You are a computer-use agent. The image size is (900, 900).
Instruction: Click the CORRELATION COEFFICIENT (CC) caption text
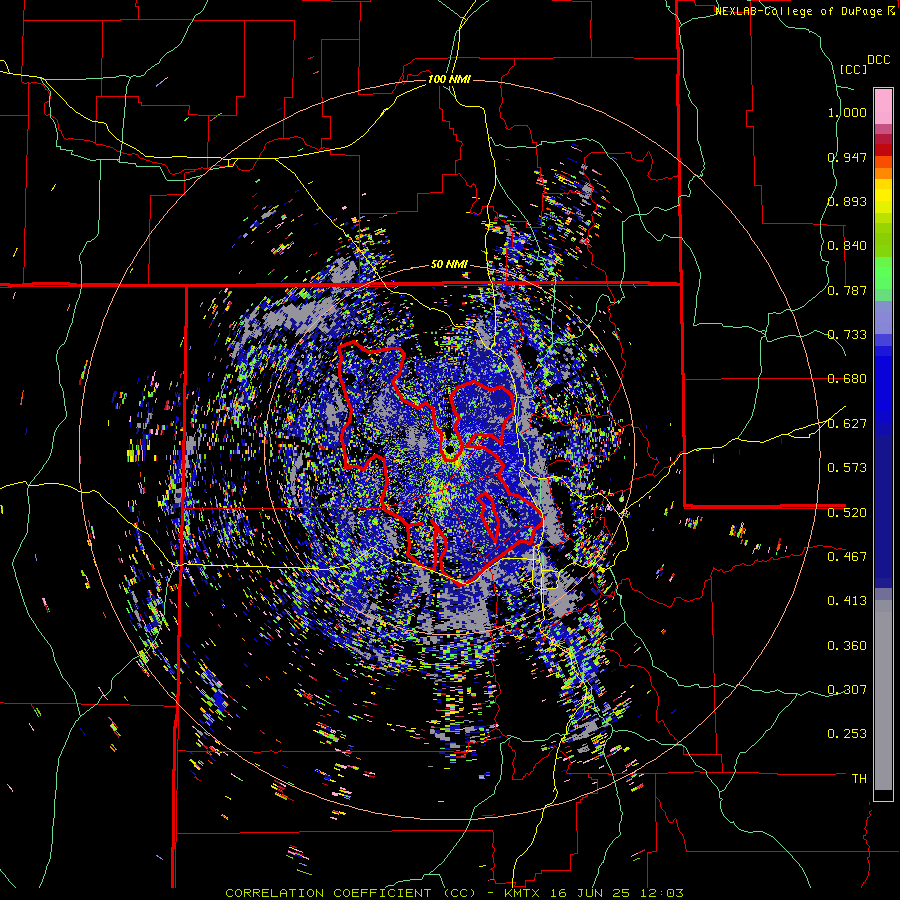click(351, 893)
